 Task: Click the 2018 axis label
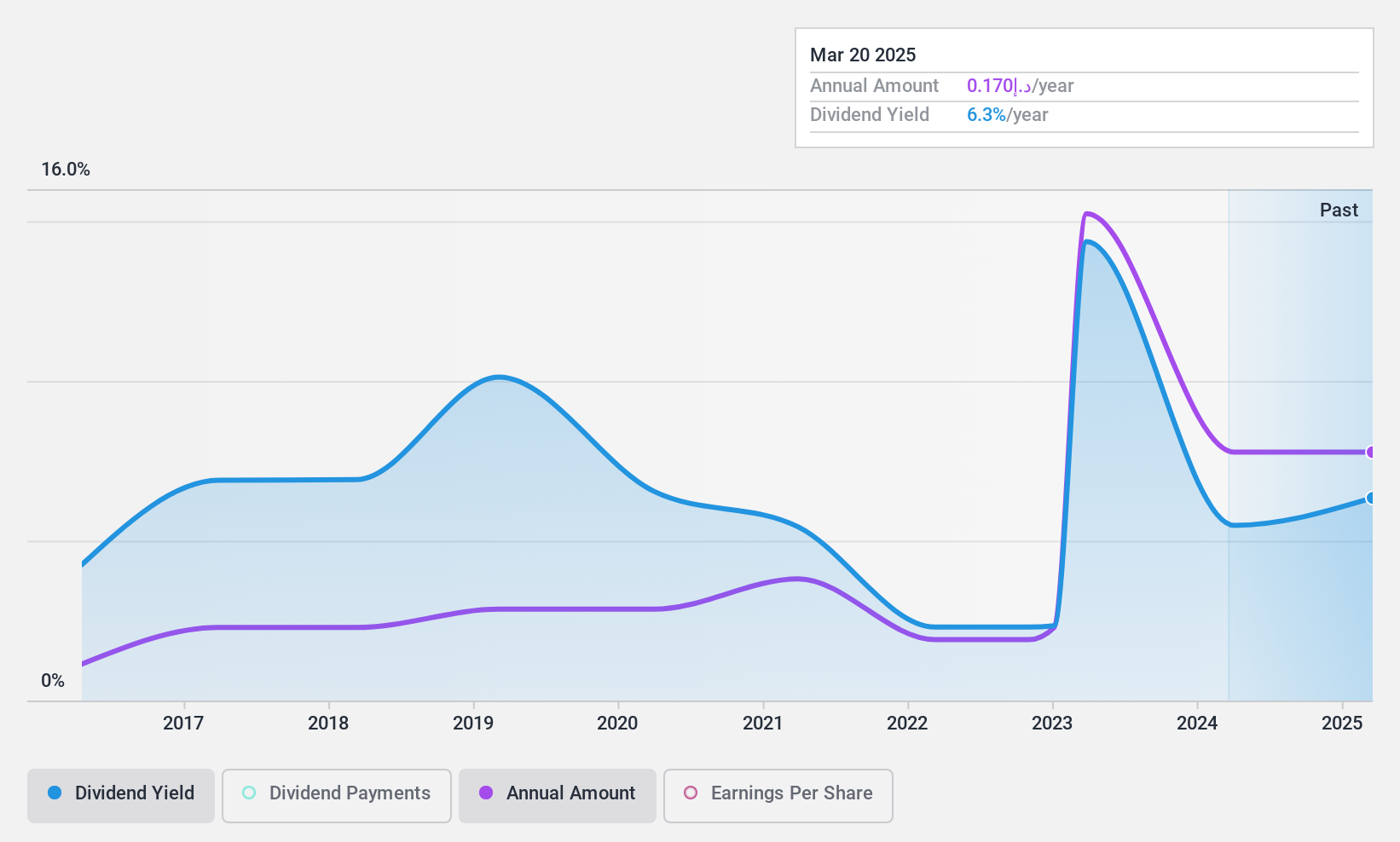tap(328, 724)
